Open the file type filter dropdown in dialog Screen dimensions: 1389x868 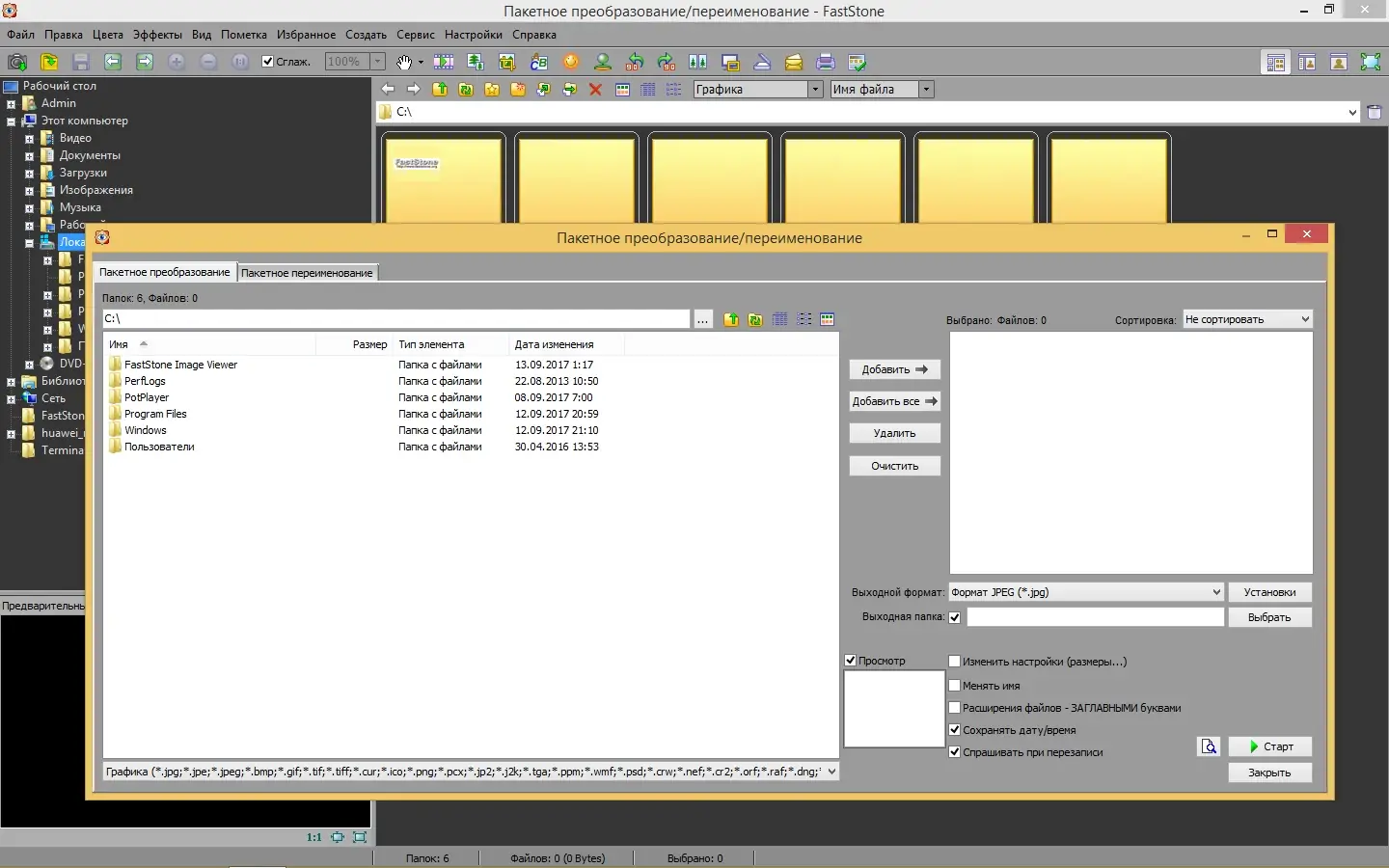(x=471, y=772)
